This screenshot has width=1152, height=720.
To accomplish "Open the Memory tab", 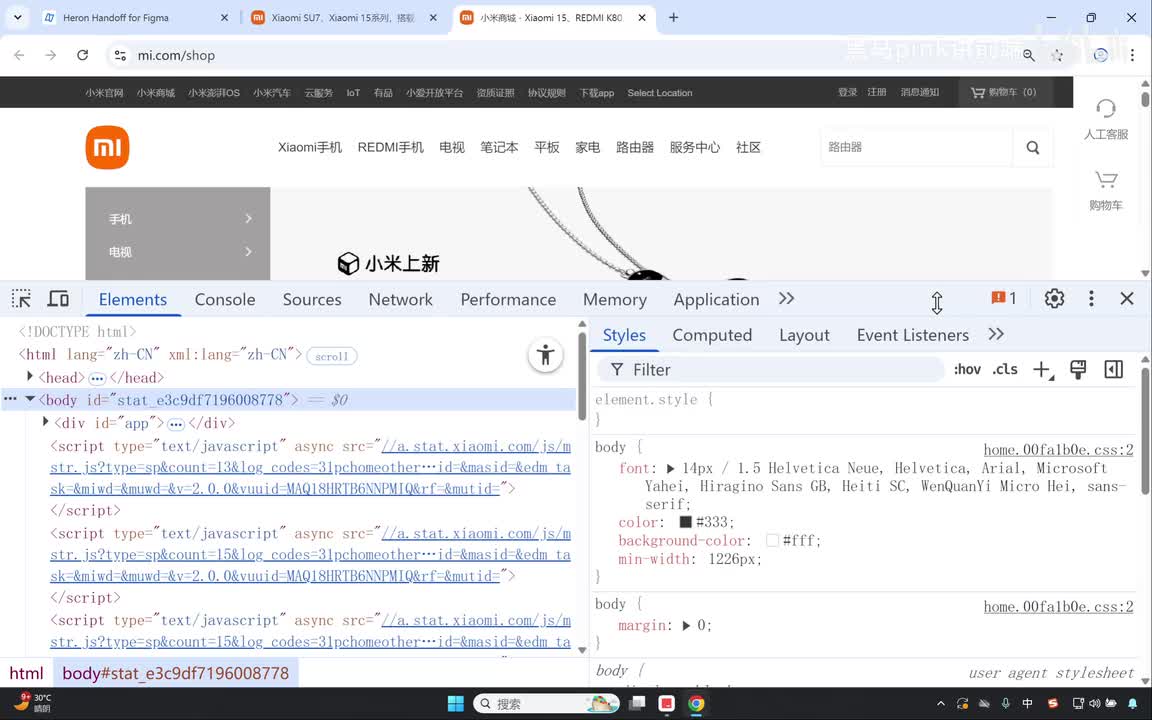I will [615, 300].
